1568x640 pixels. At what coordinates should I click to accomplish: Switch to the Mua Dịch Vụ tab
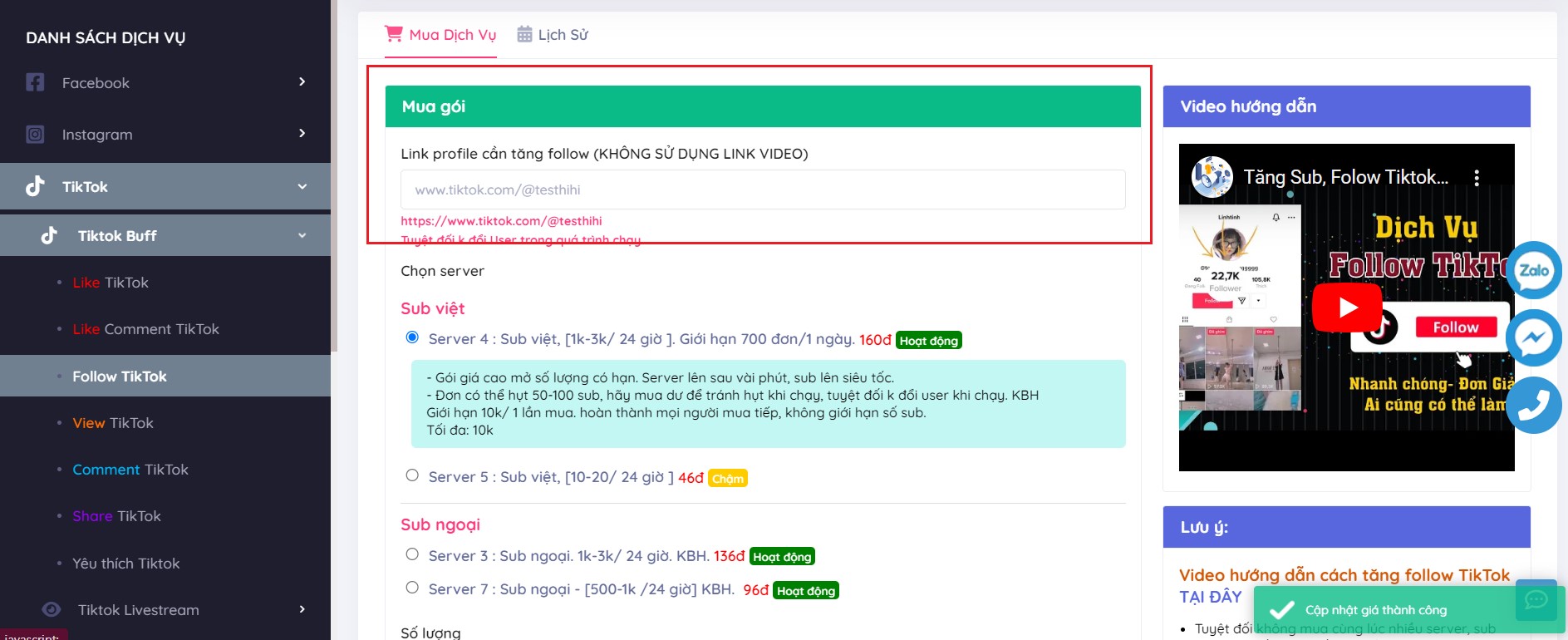coord(440,35)
